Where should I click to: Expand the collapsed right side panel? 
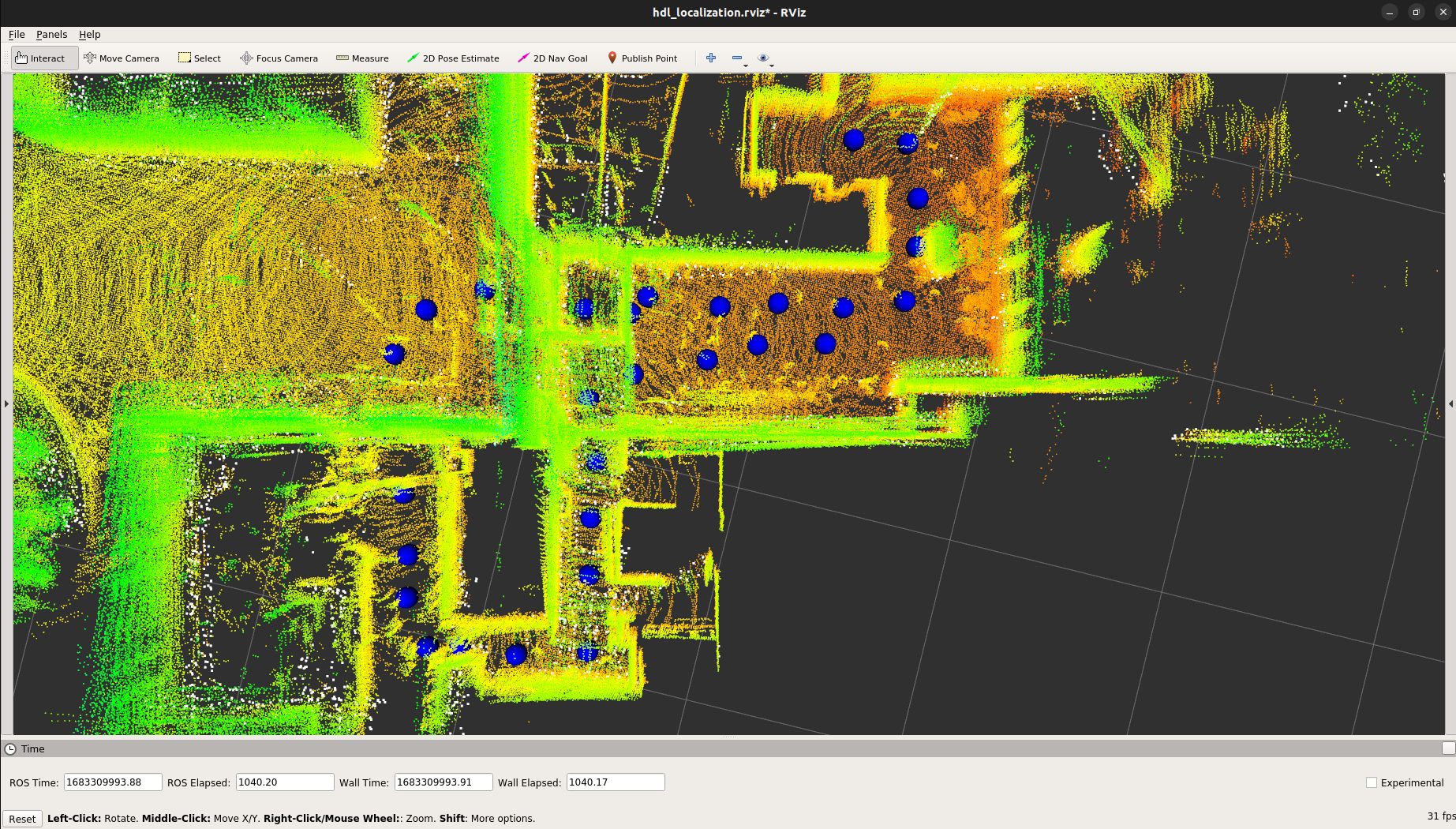[x=1450, y=403]
